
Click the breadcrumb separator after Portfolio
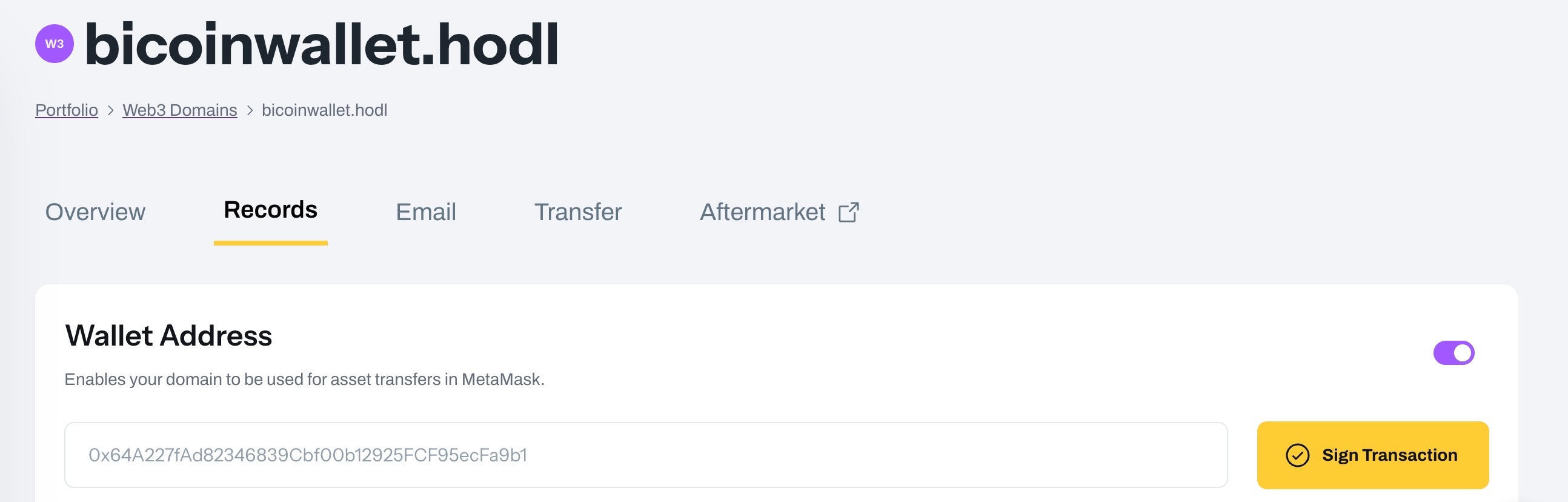[111, 110]
